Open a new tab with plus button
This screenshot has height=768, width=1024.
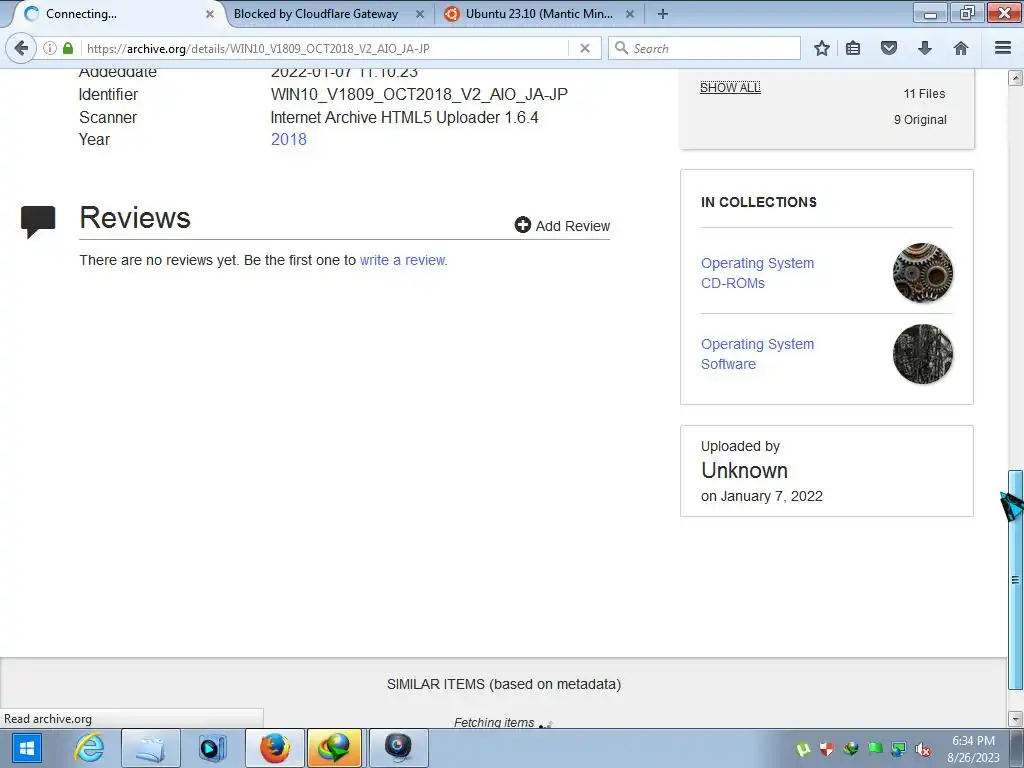pos(663,14)
